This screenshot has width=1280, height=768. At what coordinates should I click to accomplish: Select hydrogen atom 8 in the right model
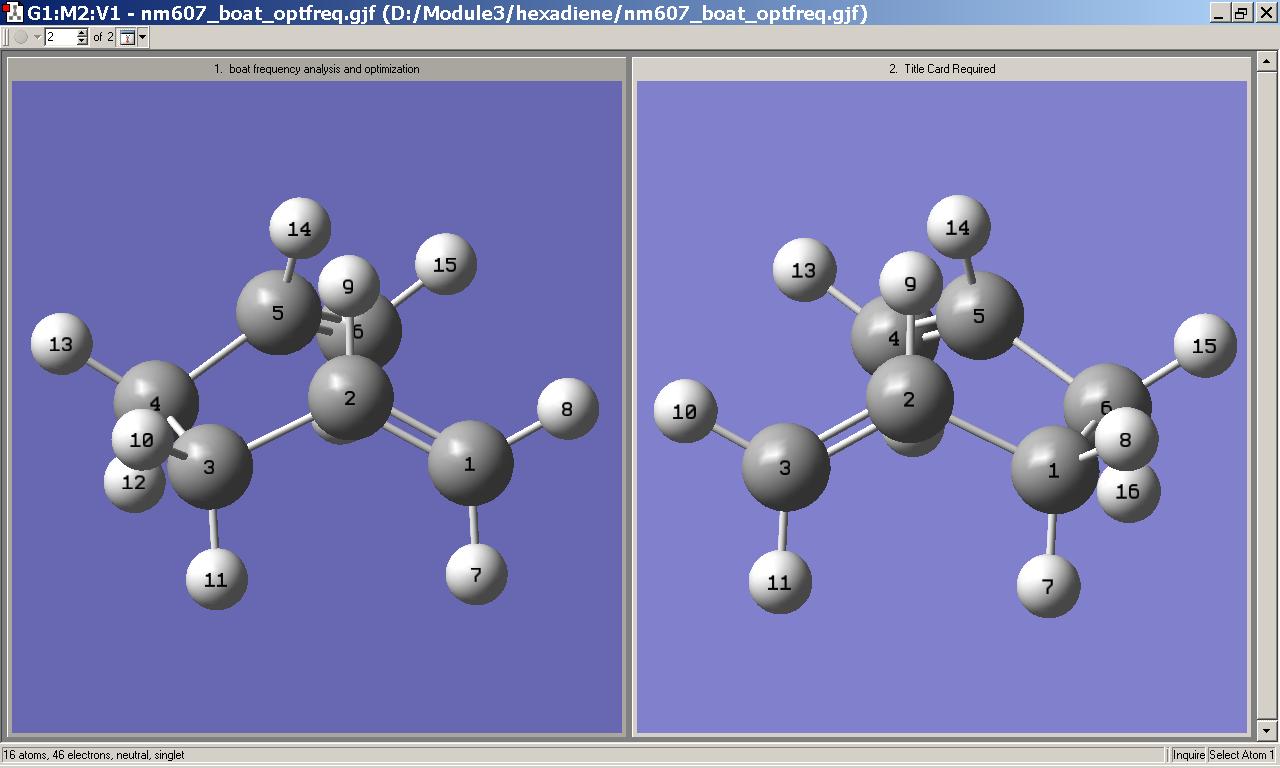pos(1126,439)
